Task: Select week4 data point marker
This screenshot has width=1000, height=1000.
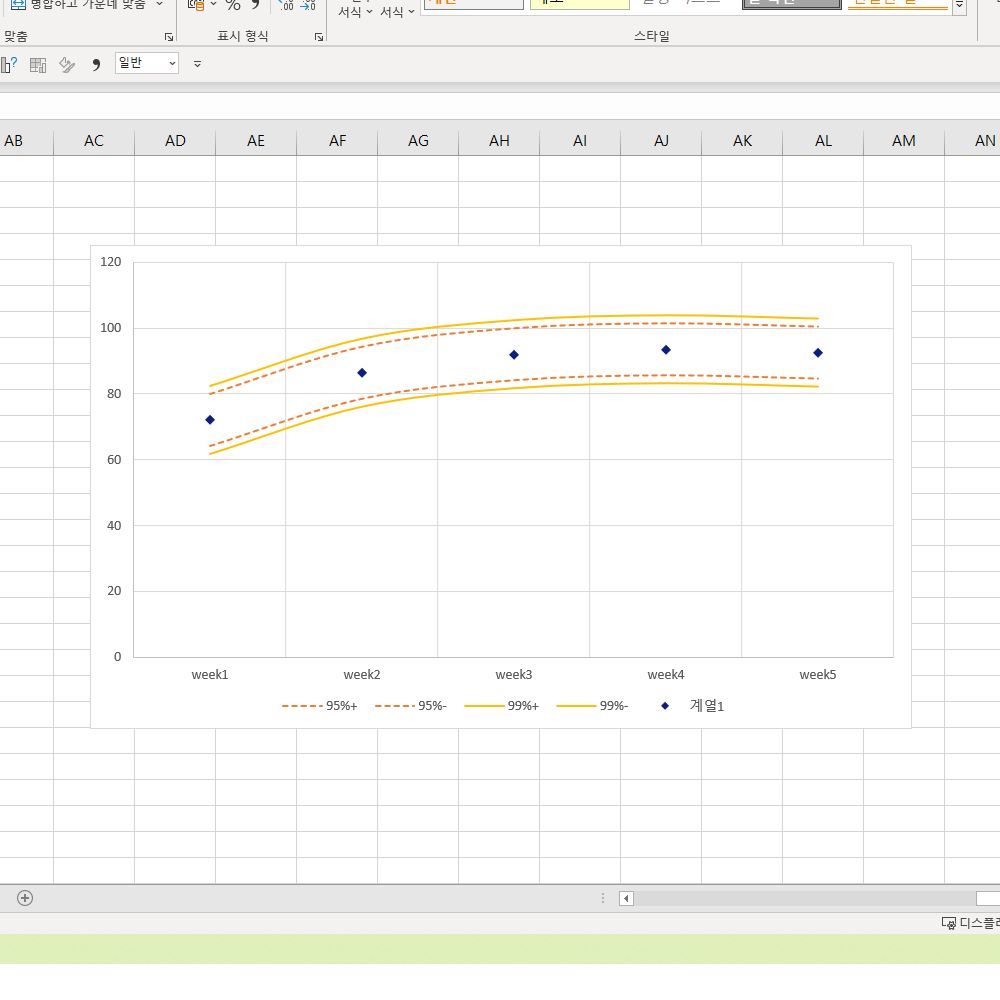Action: click(x=666, y=349)
